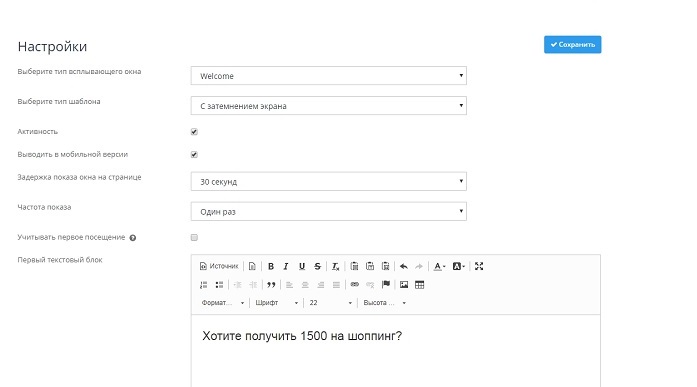Open the Частота показа dropdown Один раз
Screen dimensions: 697x387
[328, 211]
